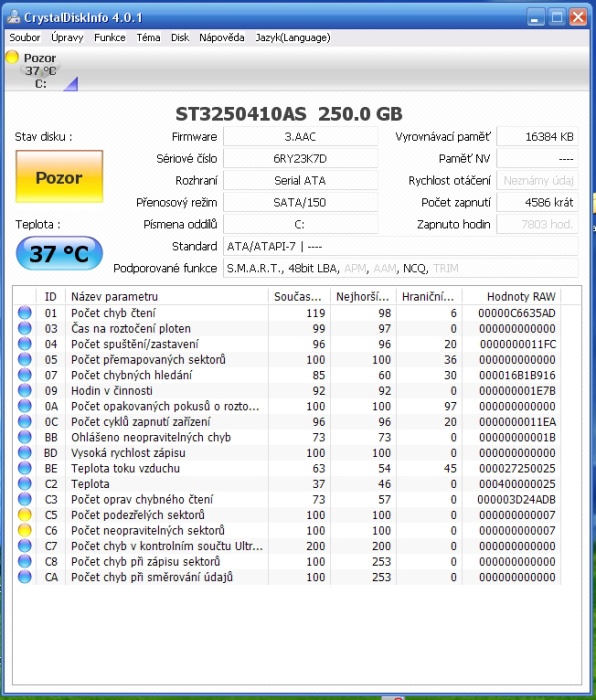Click the ID column header

(x=50, y=296)
